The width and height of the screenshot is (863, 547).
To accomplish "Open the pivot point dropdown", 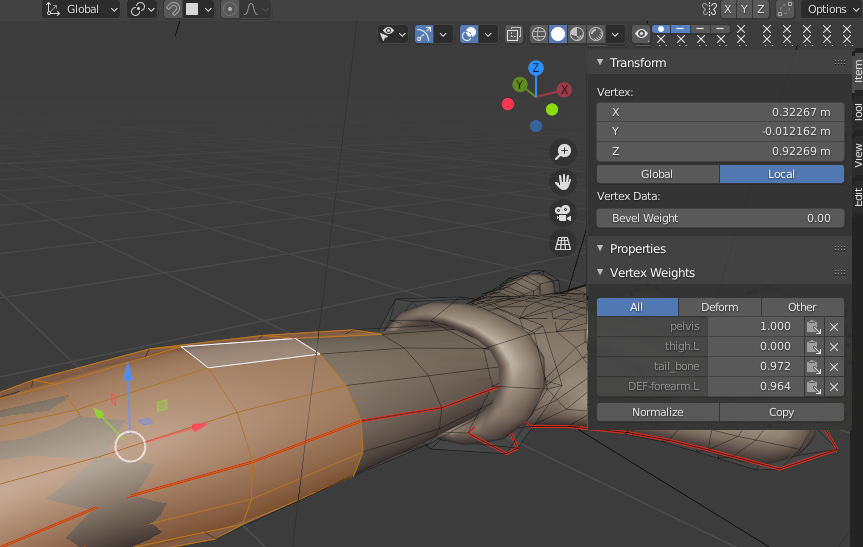I will (143, 9).
